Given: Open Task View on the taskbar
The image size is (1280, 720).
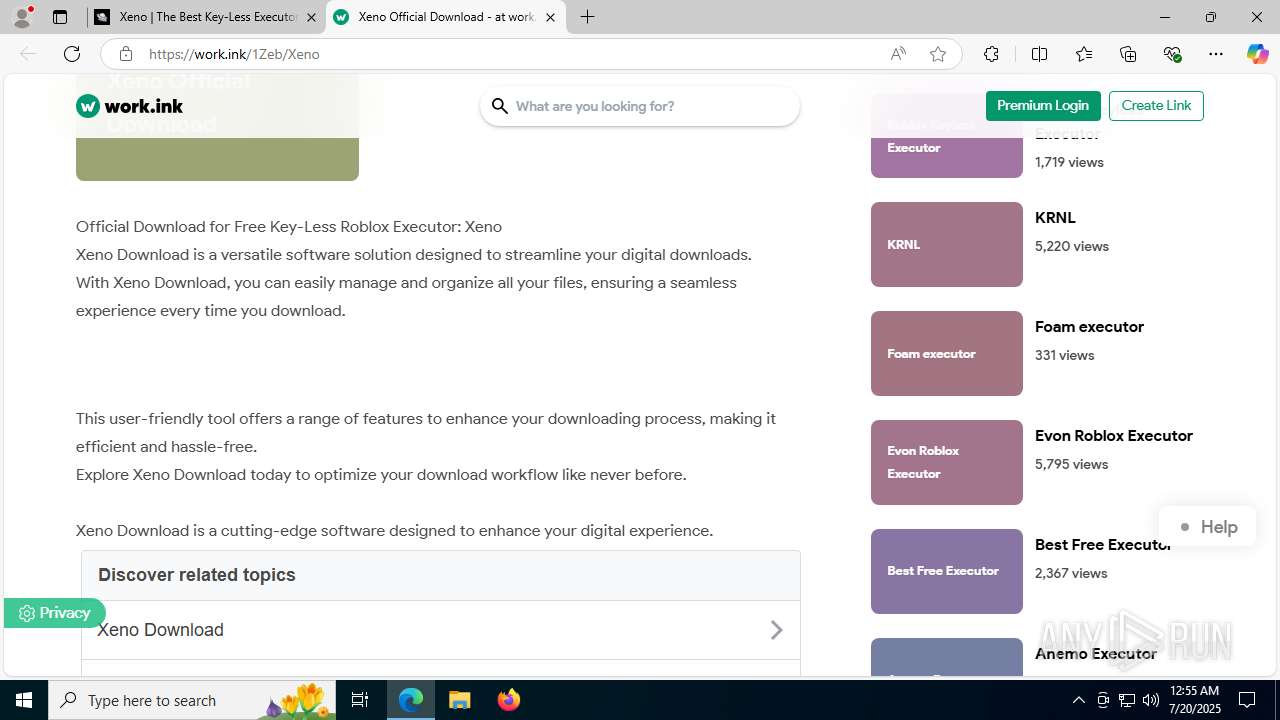Looking at the screenshot, I should click(x=360, y=700).
